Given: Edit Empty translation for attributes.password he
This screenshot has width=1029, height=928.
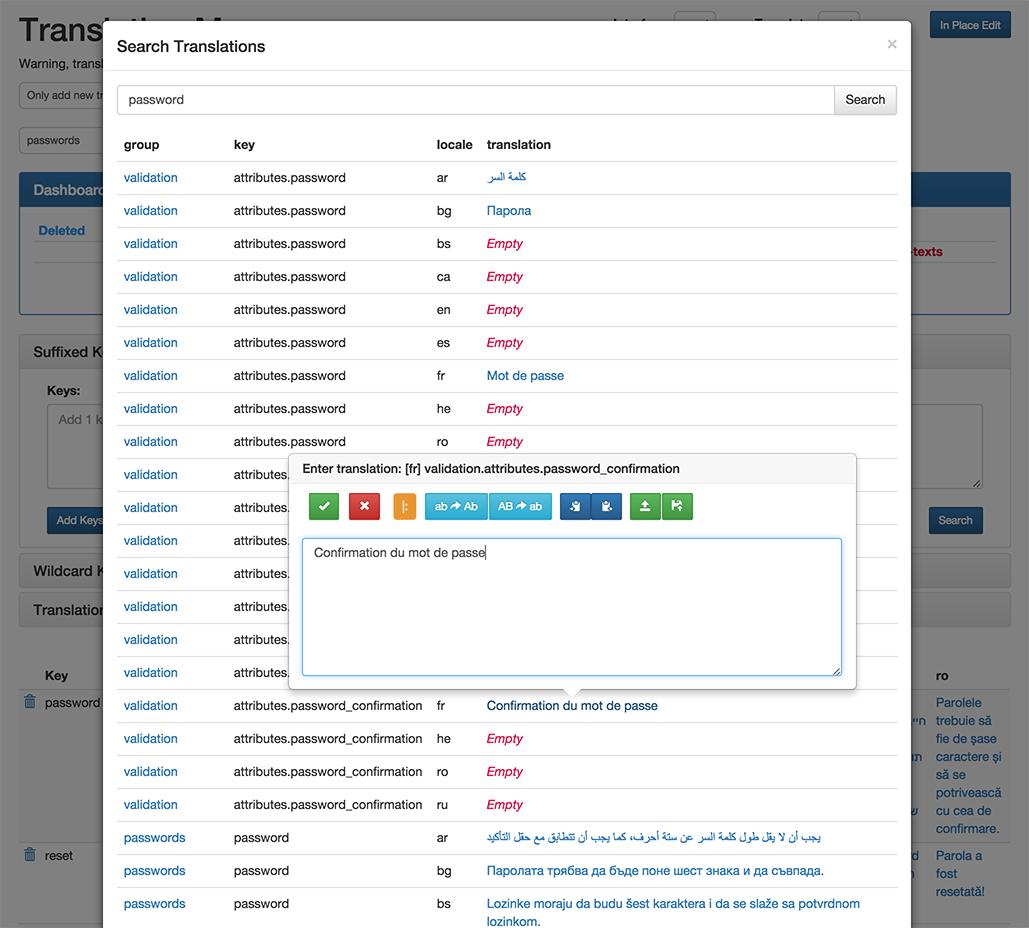Looking at the screenshot, I should pyautogui.click(x=505, y=409).
